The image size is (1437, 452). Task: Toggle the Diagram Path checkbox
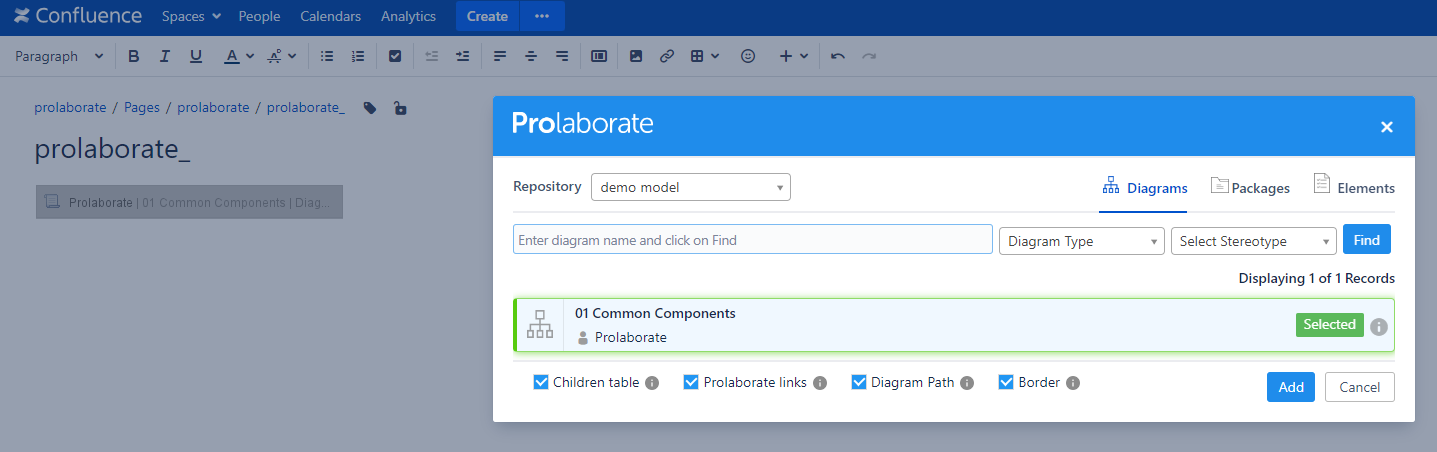[859, 382]
